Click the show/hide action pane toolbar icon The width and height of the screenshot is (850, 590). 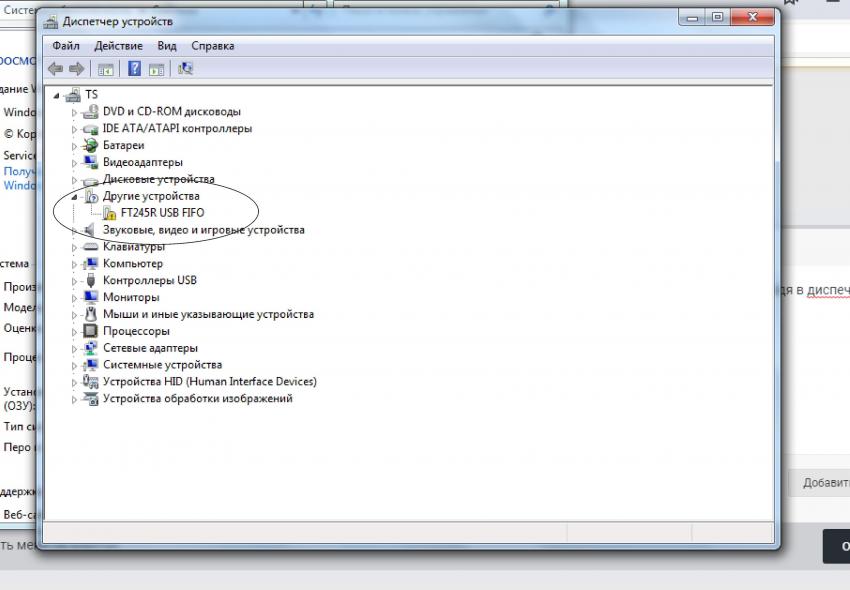click(156, 69)
